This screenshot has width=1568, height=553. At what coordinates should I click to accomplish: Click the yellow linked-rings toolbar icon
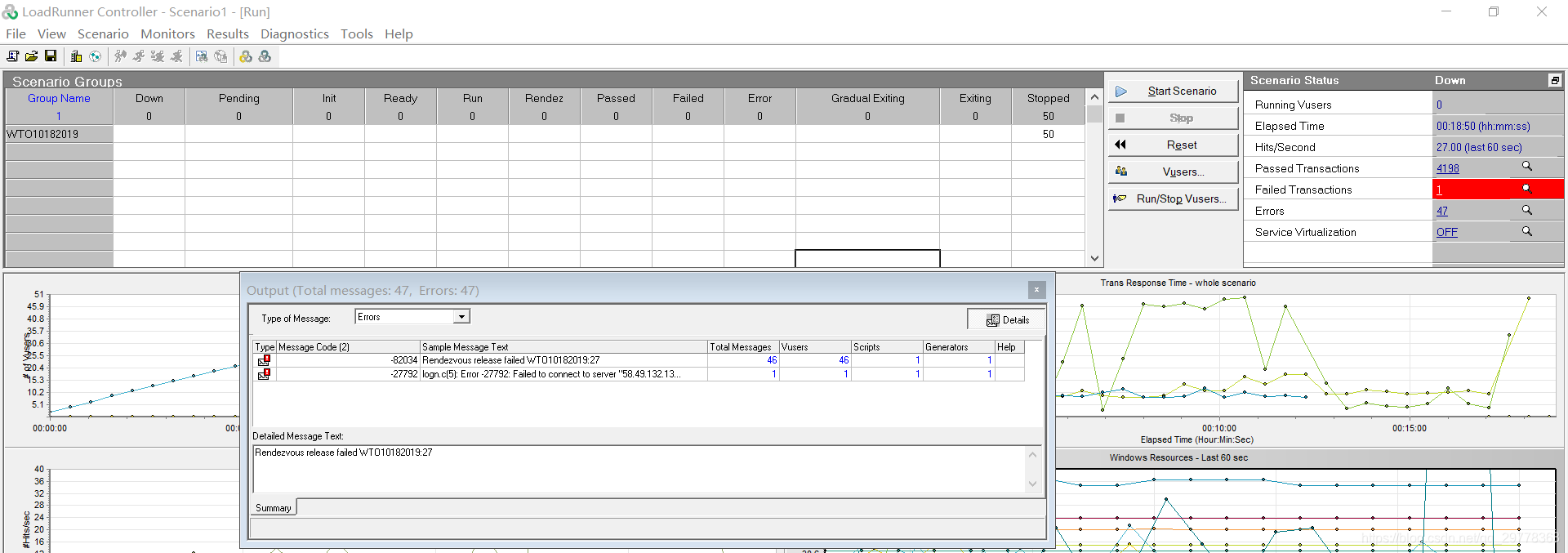pyautogui.click(x=246, y=56)
